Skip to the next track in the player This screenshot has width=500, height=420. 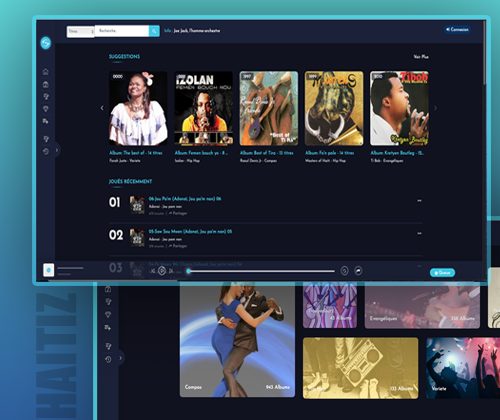(171, 271)
